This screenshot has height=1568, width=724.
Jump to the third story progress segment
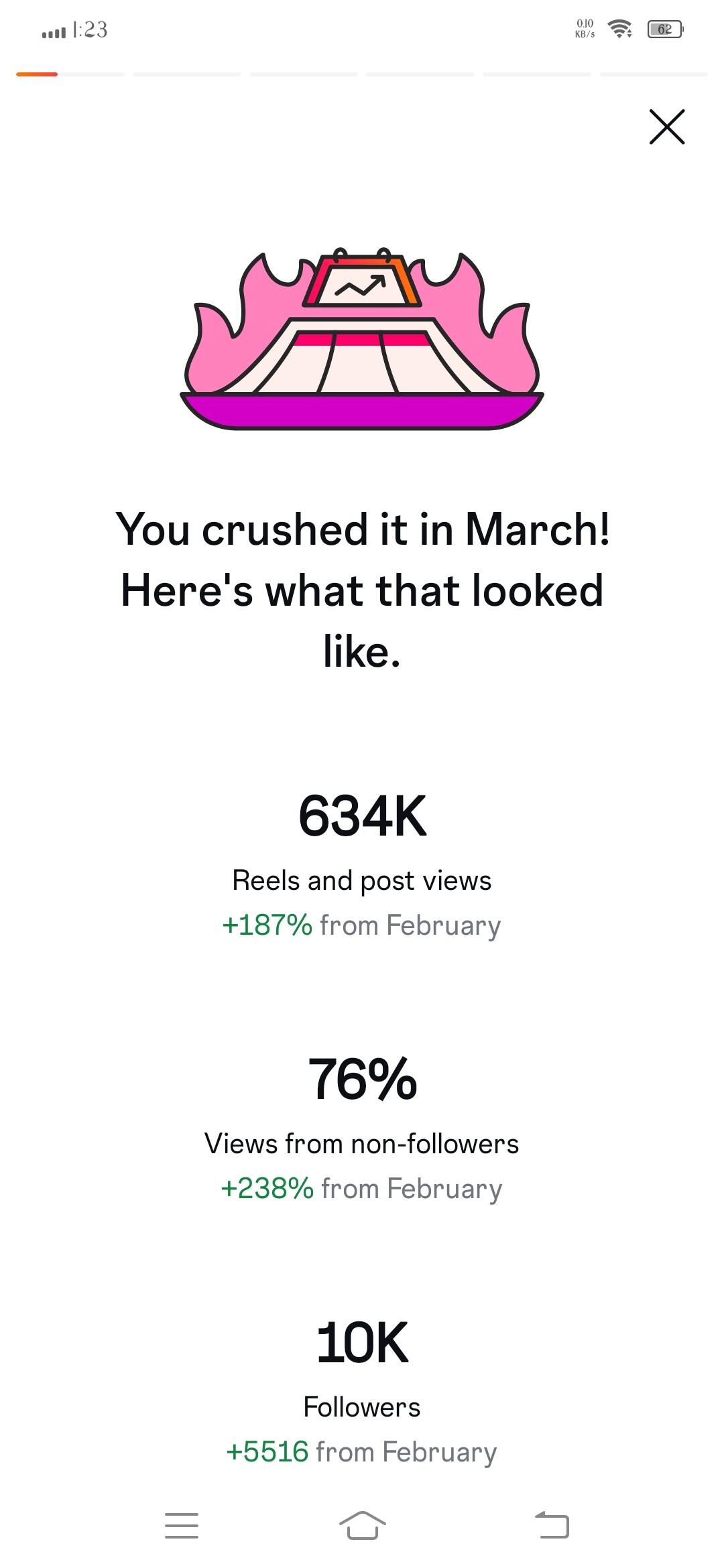[304, 74]
